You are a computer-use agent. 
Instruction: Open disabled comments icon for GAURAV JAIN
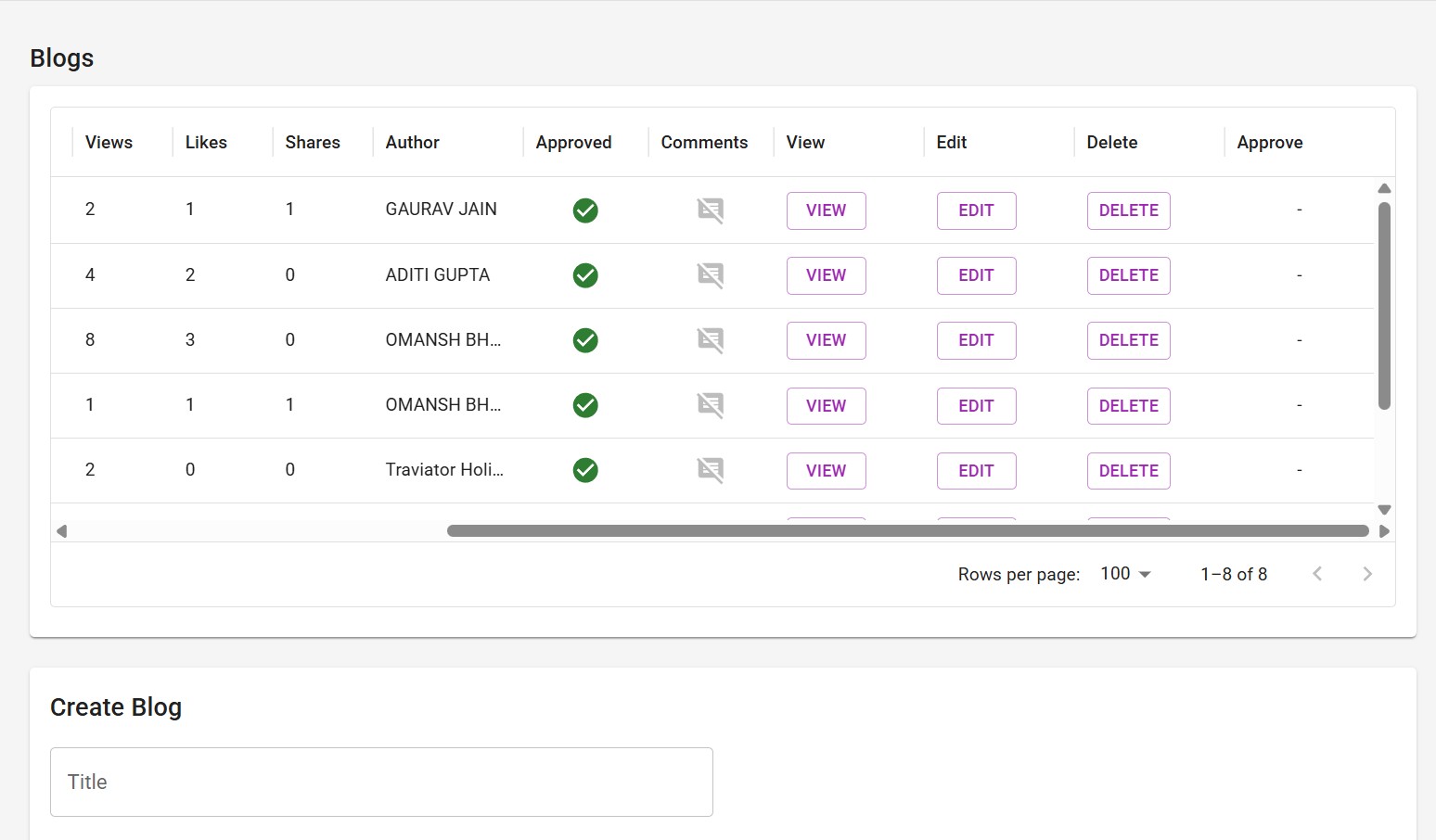coord(711,210)
